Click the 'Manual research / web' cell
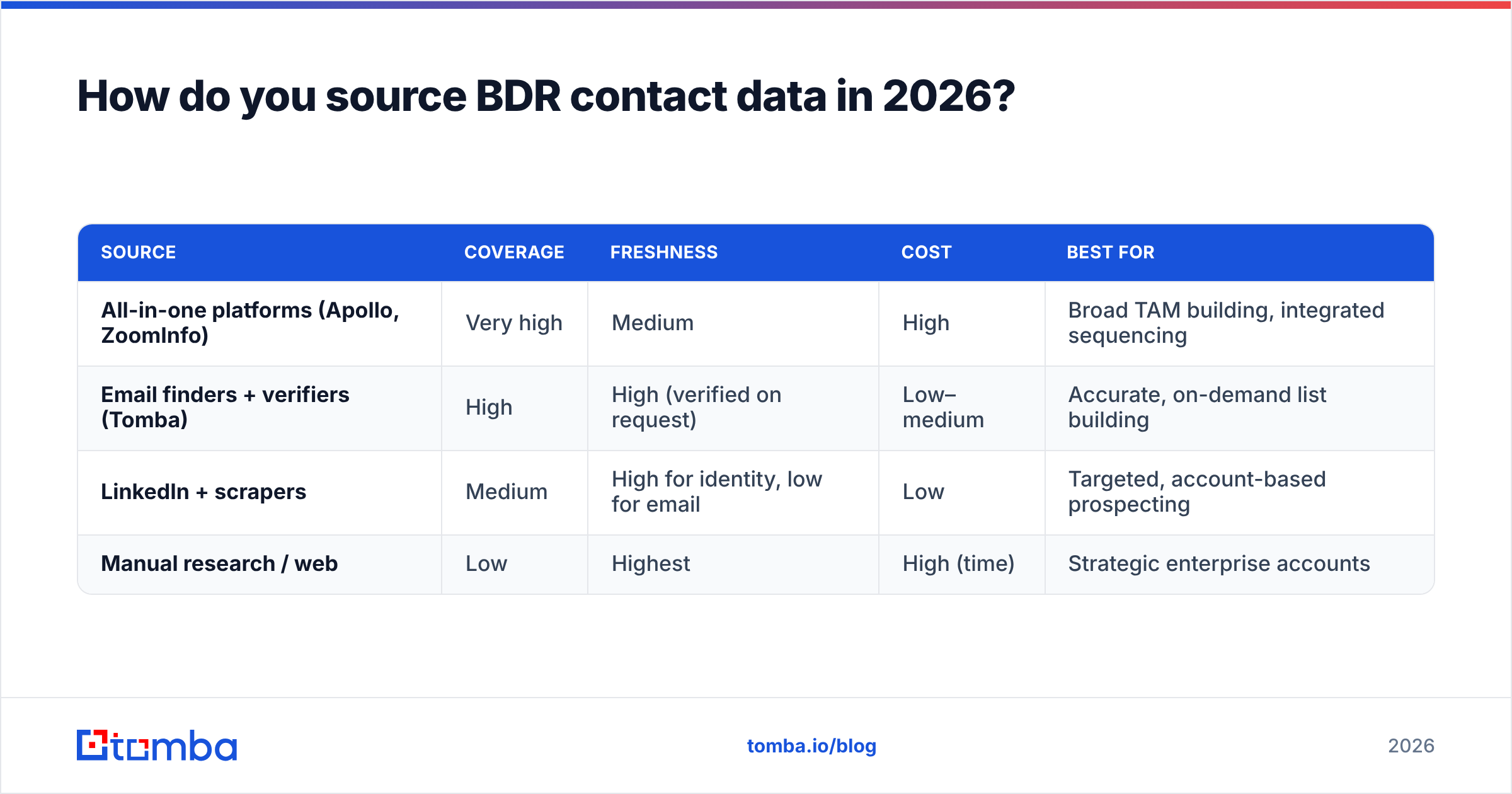This screenshot has height=794, width=1512. (x=260, y=564)
